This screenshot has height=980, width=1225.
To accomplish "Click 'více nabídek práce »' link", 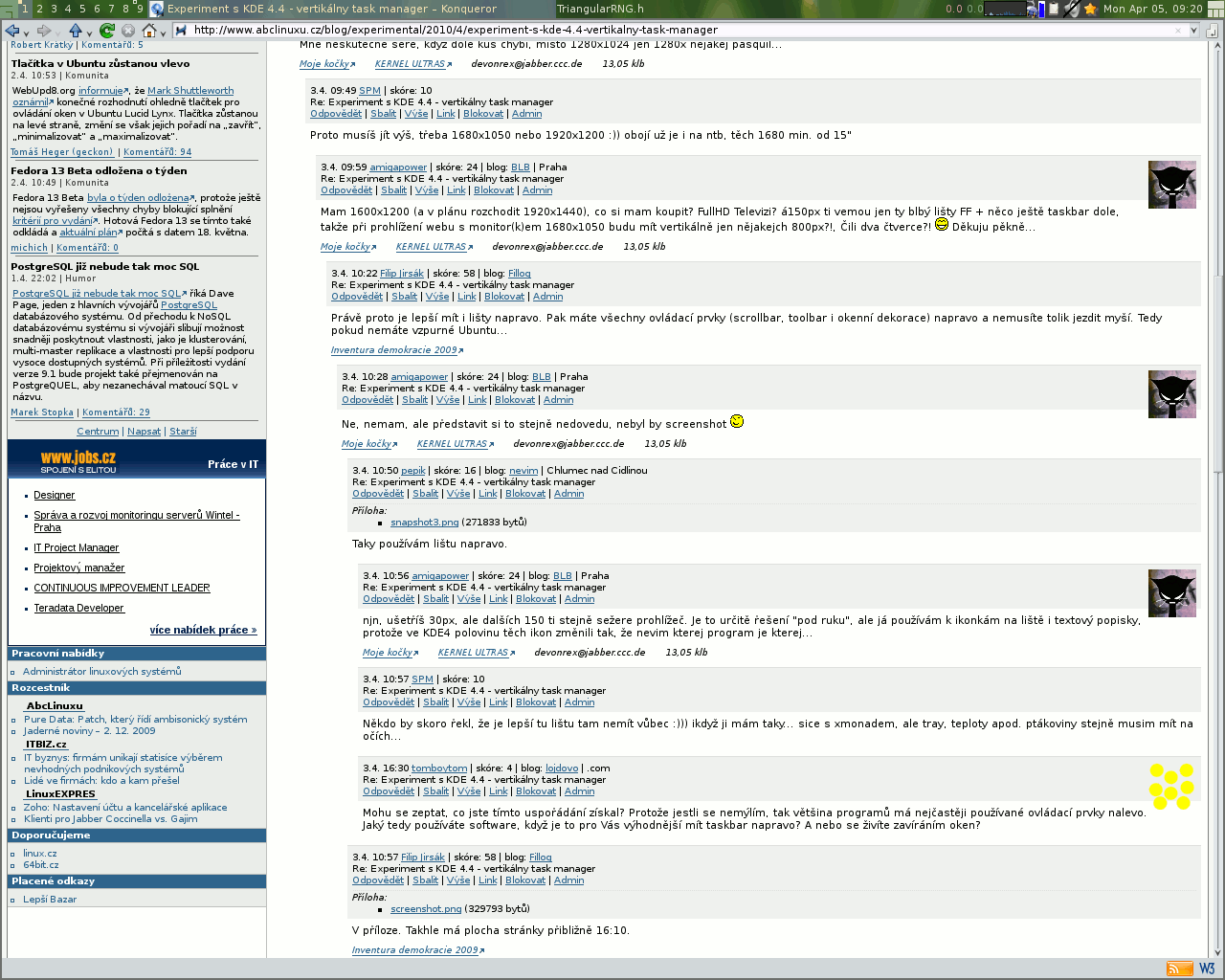I will click(203, 630).
